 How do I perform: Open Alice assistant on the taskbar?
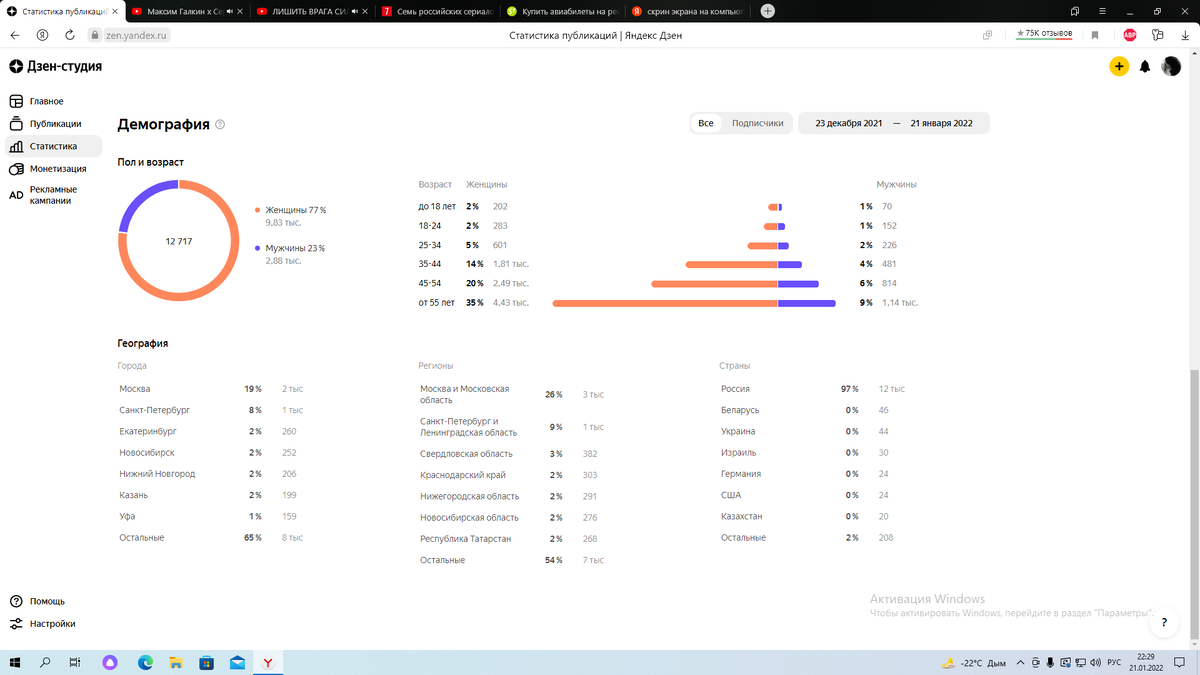[x=111, y=662]
